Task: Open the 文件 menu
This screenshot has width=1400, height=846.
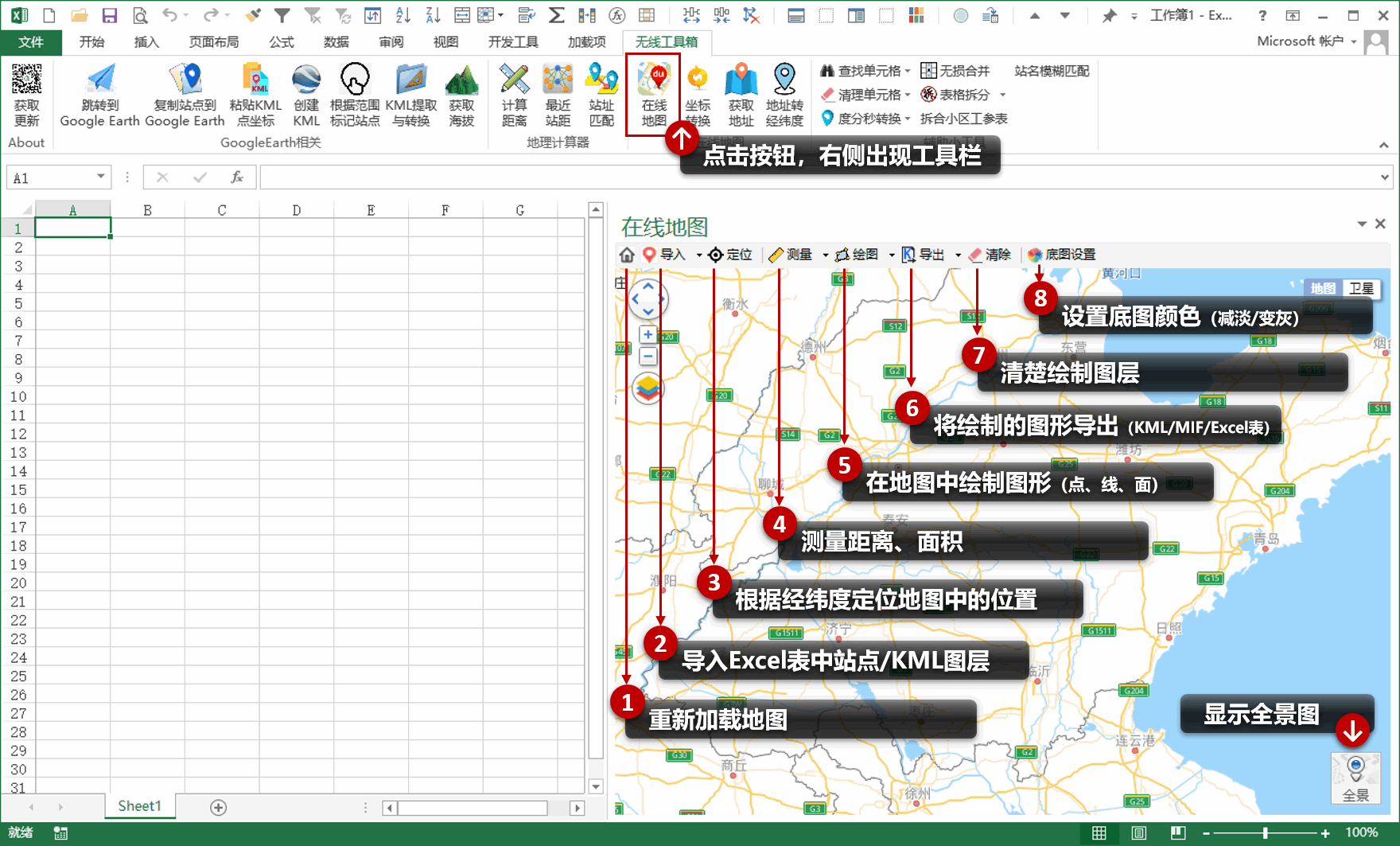Action: click(x=31, y=42)
